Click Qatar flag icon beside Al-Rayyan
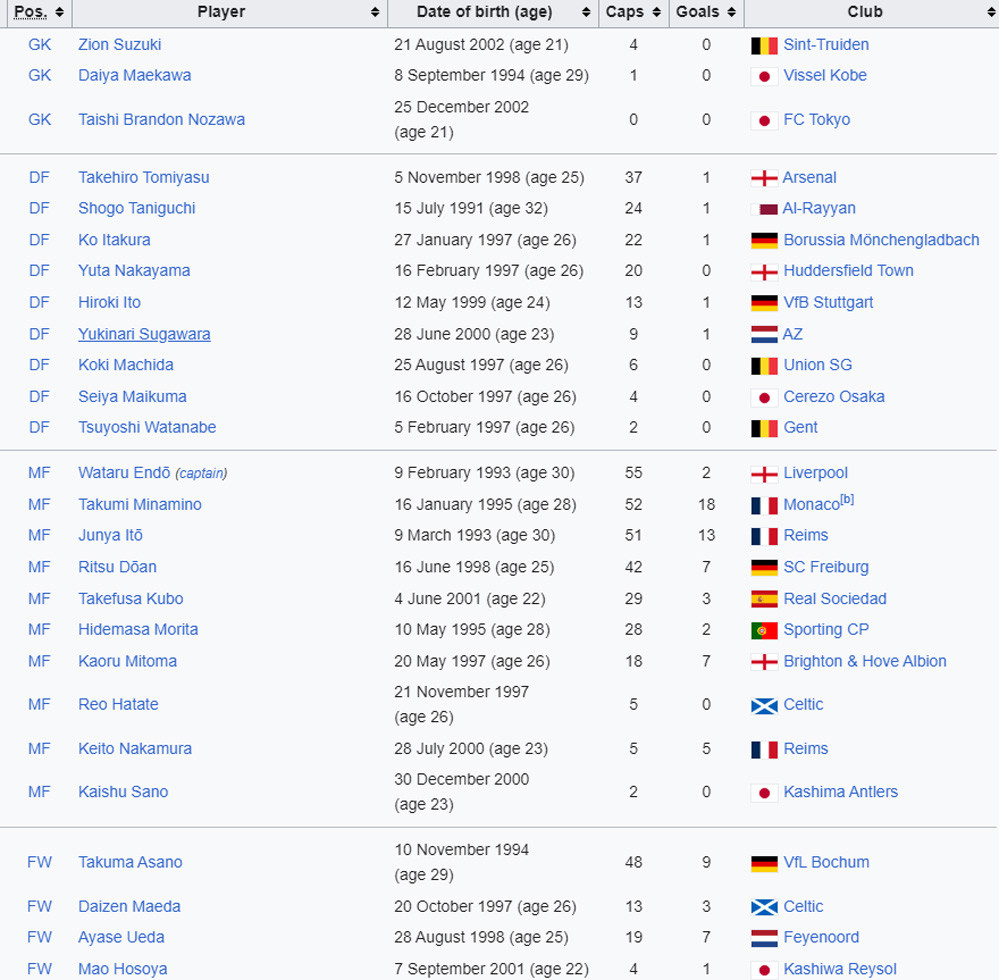Image resolution: width=999 pixels, height=980 pixels. 764,209
